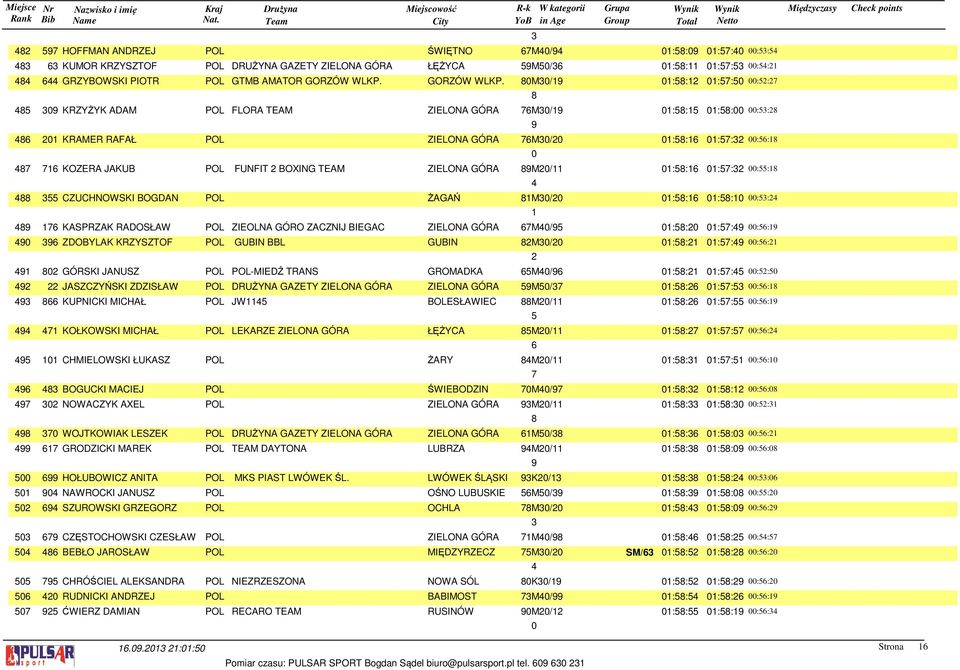Select ZDOBYLAK KRZYSZTOF name

point(118,242)
